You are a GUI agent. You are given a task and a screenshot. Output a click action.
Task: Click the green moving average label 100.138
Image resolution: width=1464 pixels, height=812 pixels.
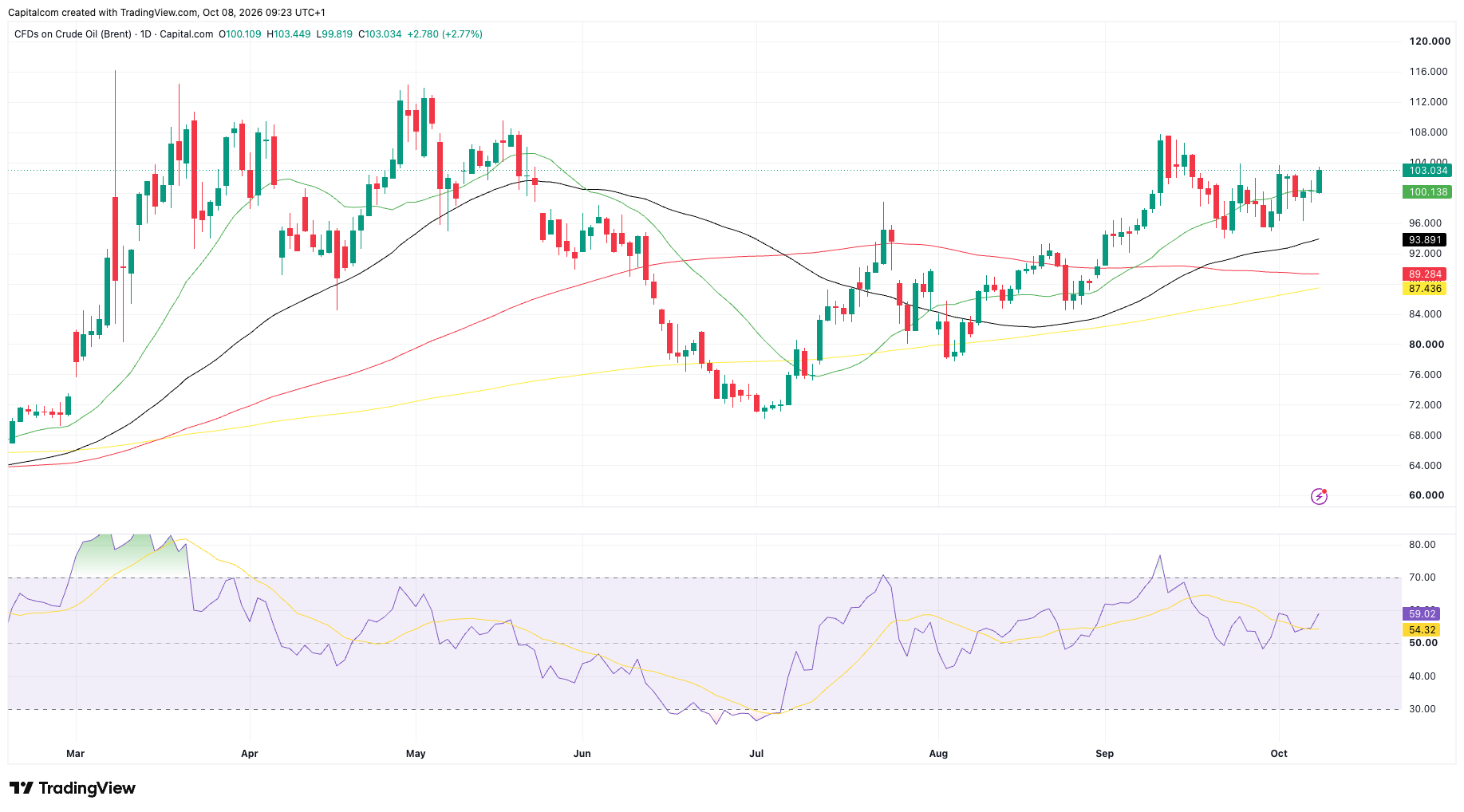(x=1427, y=192)
